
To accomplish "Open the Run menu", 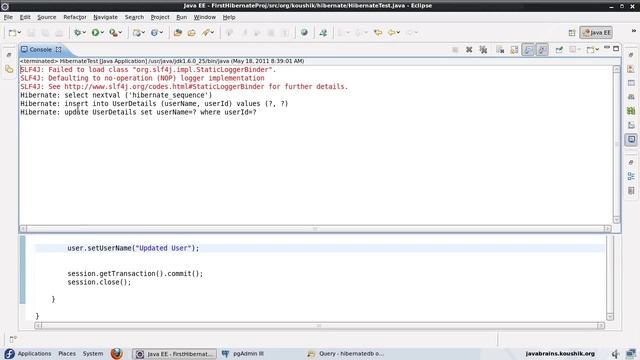I will point(181,17).
